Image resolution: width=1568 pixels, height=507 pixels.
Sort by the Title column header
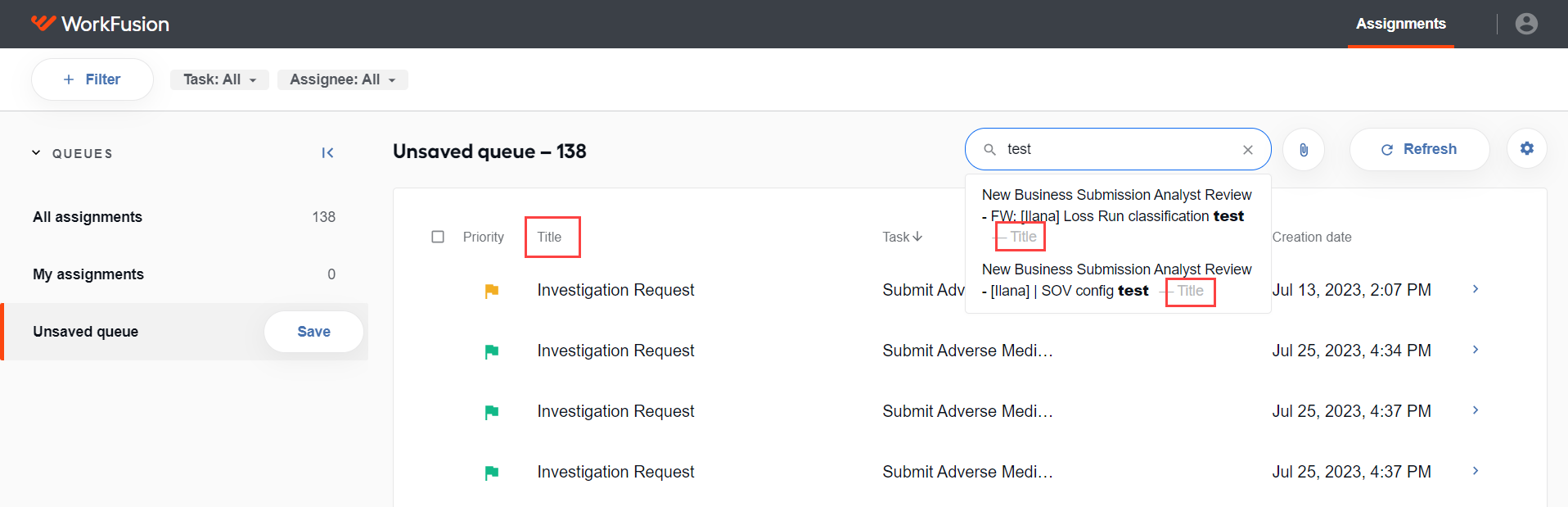point(549,237)
